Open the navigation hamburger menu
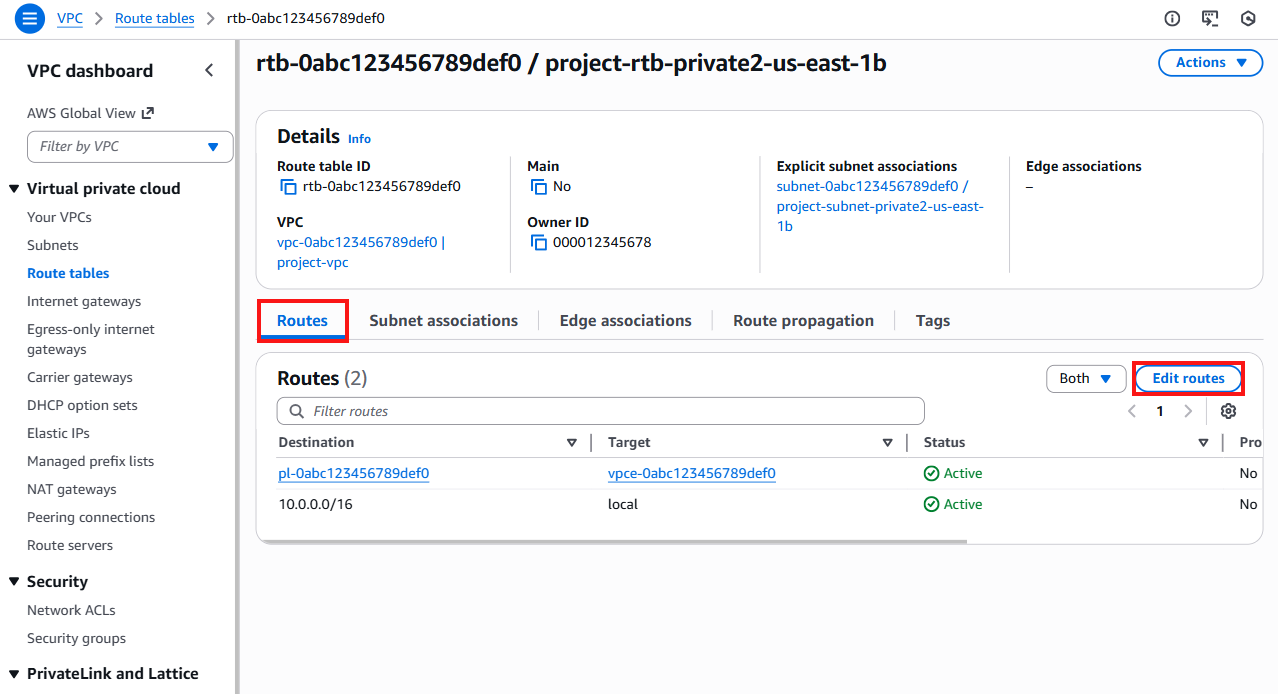 pos(29,18)
